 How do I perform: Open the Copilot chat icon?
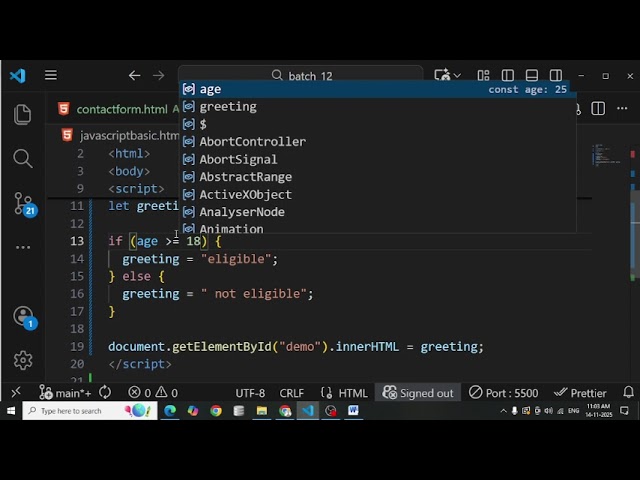pyautogui.click(x=442, y=76)
